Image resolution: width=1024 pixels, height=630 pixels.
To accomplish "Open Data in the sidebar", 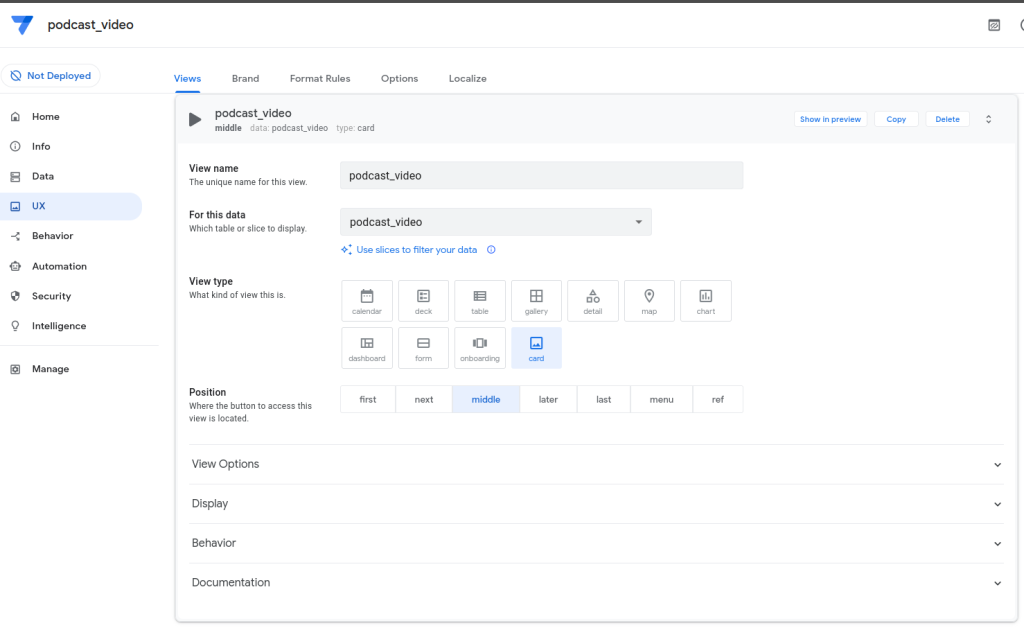I will (71, 176).
